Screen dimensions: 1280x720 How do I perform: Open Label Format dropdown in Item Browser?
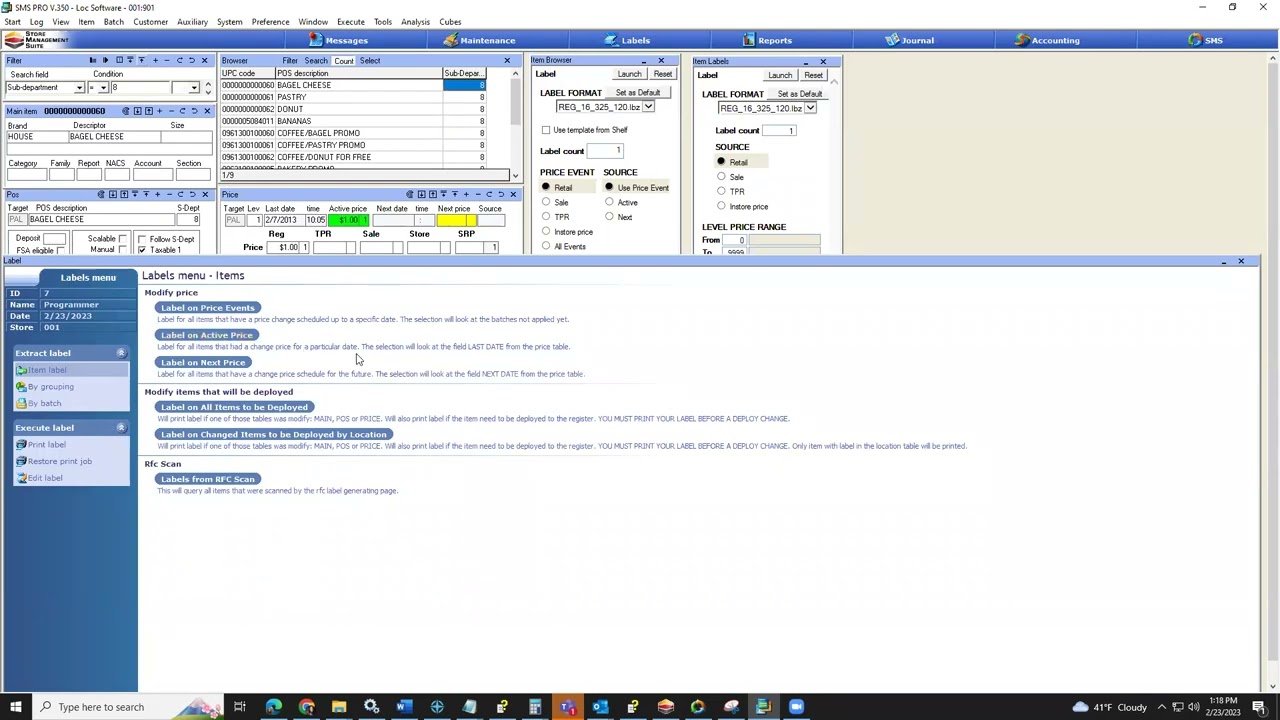tap(648, 107)
